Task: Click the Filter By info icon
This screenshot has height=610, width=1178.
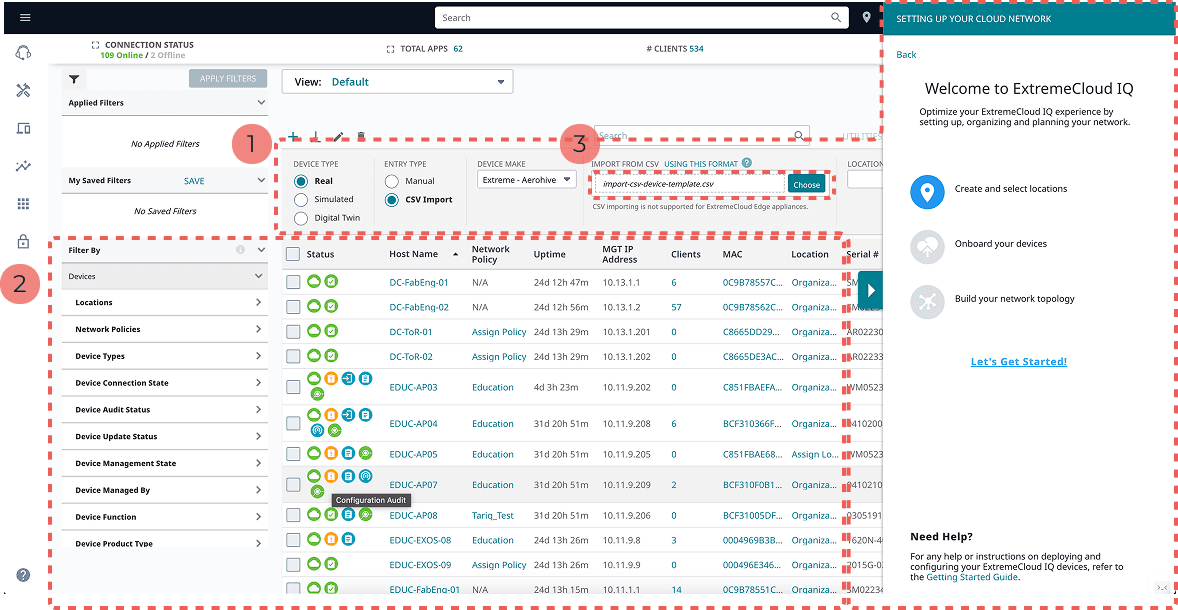Action: click(x=240, y=249)
